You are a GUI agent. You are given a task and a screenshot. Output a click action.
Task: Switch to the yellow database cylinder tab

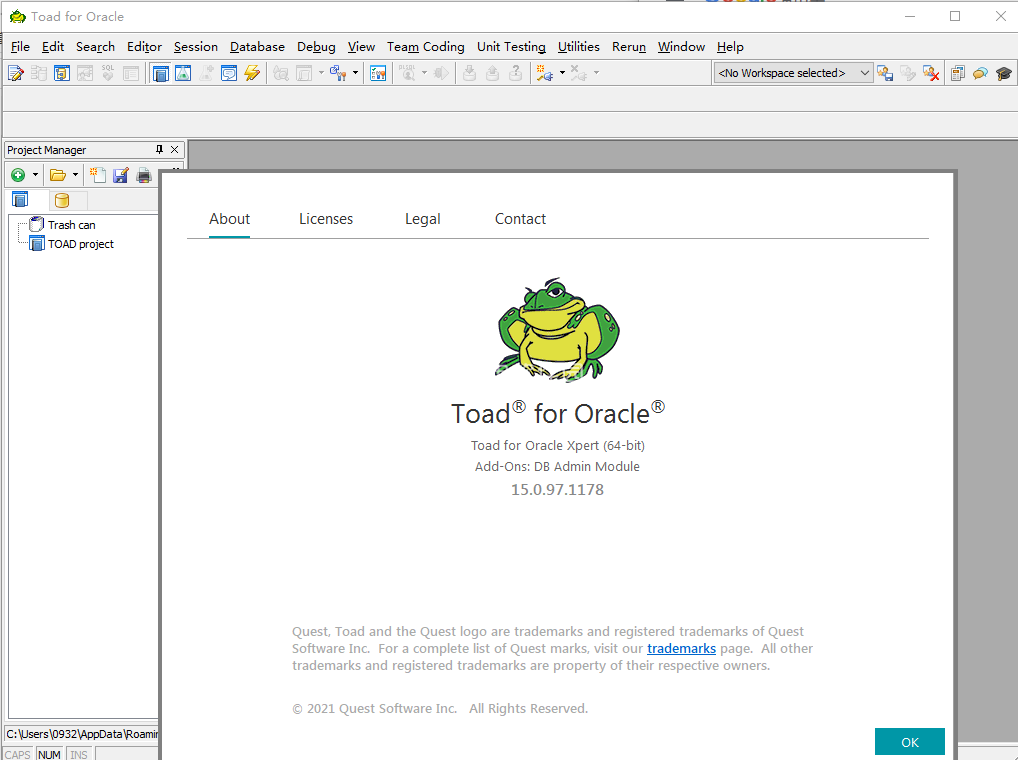point(62,200)
